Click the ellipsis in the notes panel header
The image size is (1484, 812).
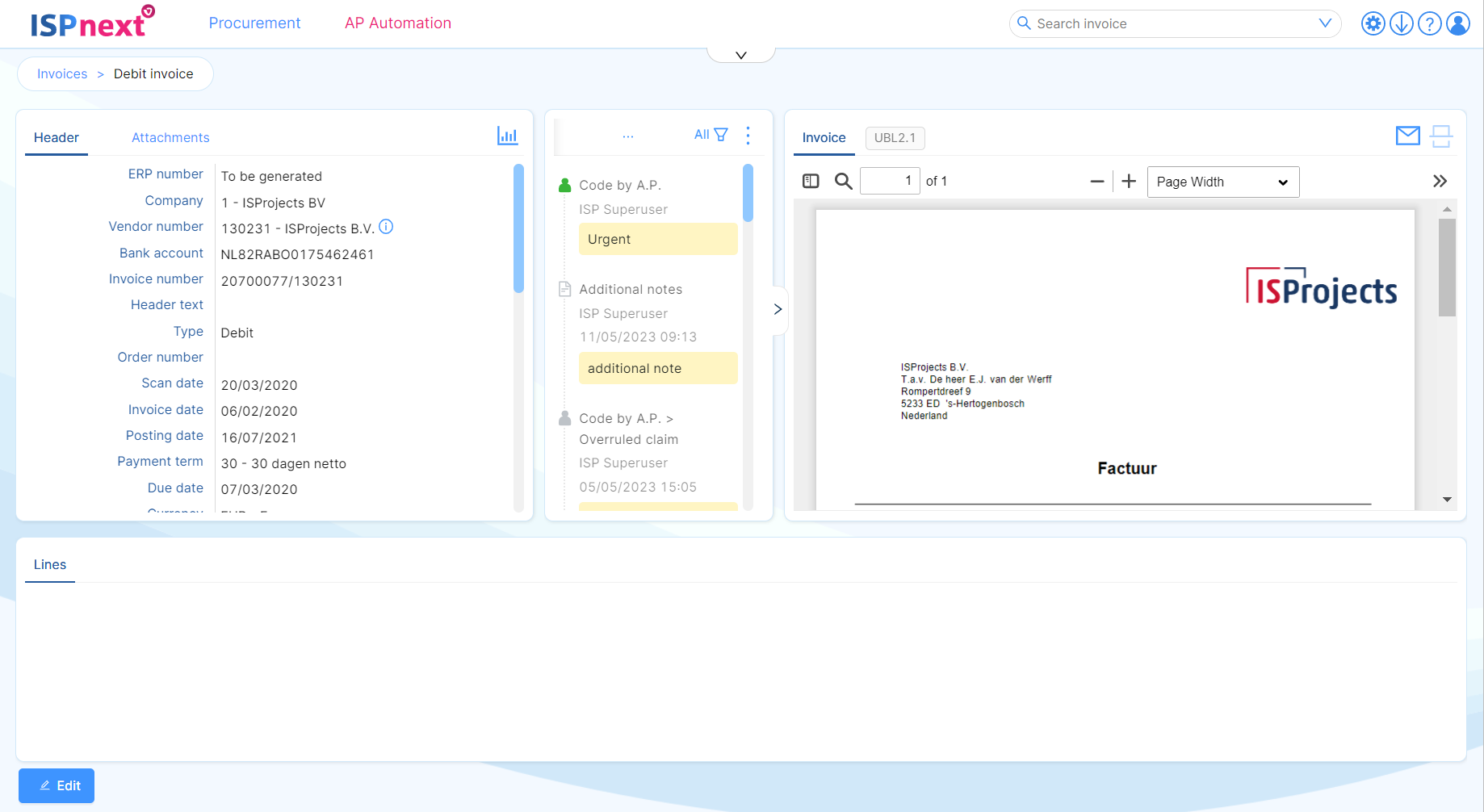click(x=628, y=136)
